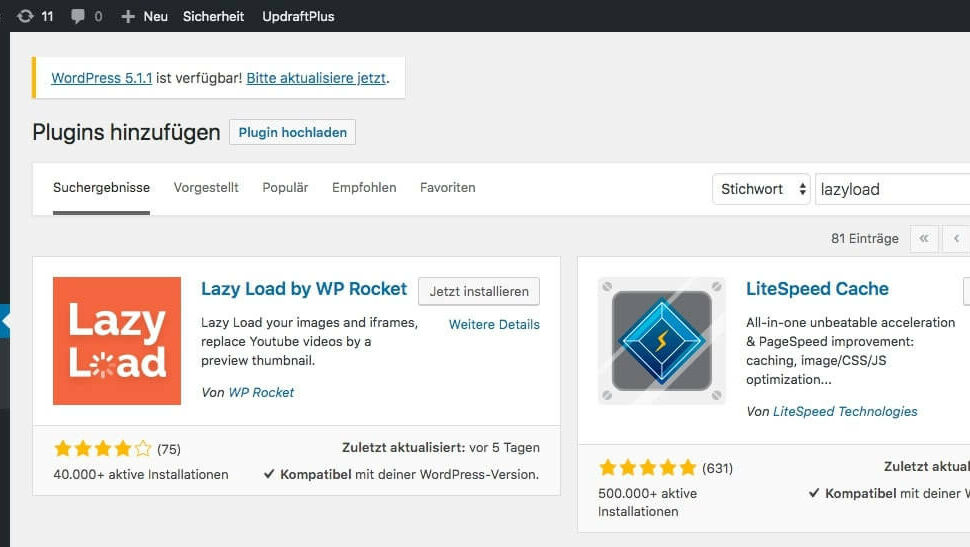This screenshot has width=970, height=547.
Task: Click the Lazy Load compatibility checkmark
Action: click(269, 475)
